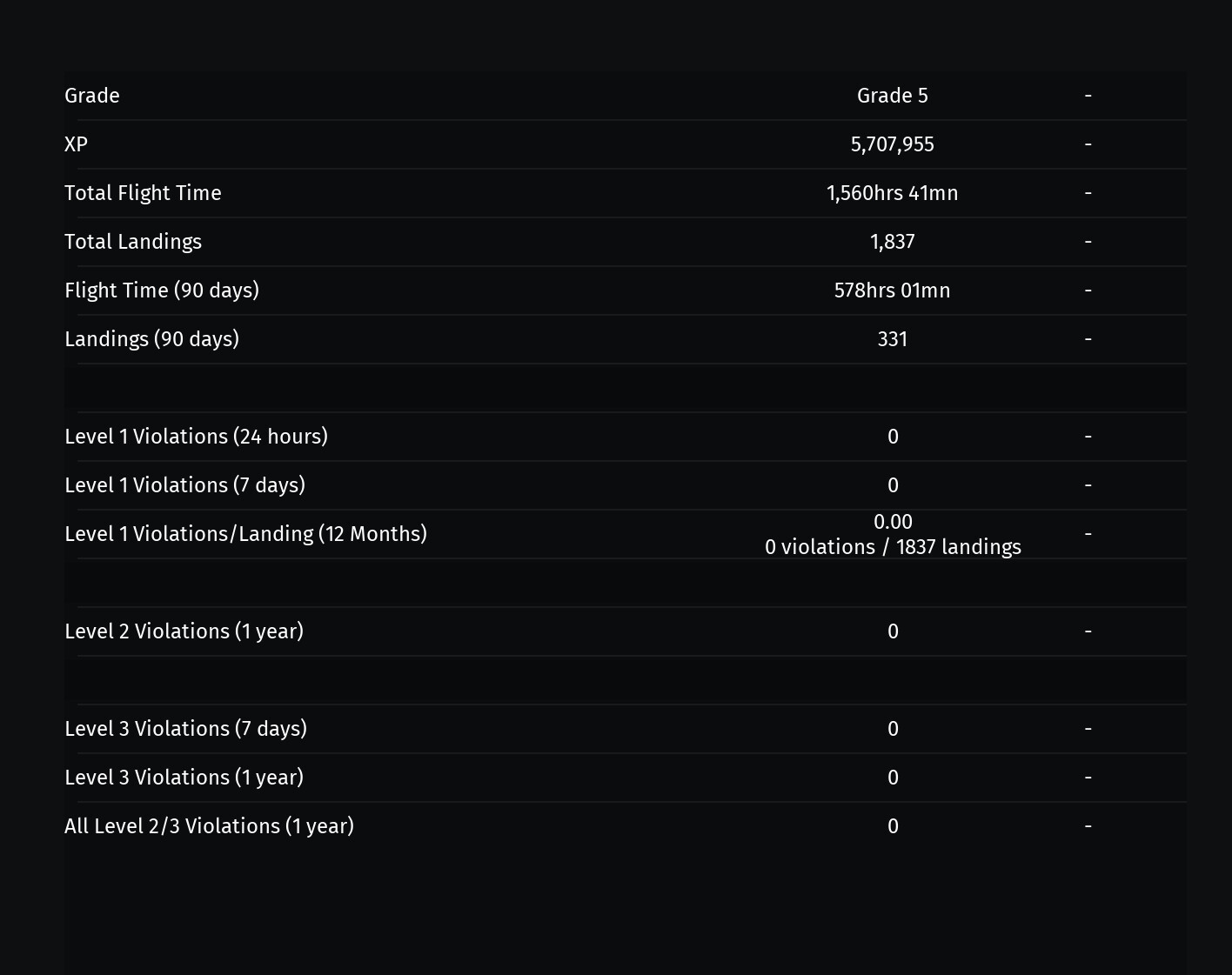Select Level 1 Violations/Landing (12 Months) label
Image resolution: width=1232 pixels, height=975 pixels.
tap(245, 534)
